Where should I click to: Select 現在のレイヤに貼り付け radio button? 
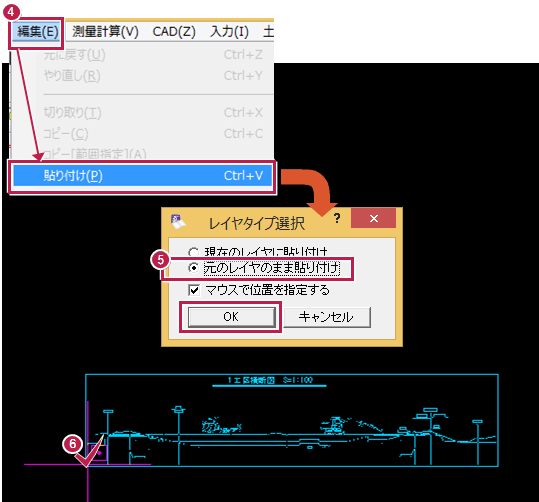tap(193, 252)
